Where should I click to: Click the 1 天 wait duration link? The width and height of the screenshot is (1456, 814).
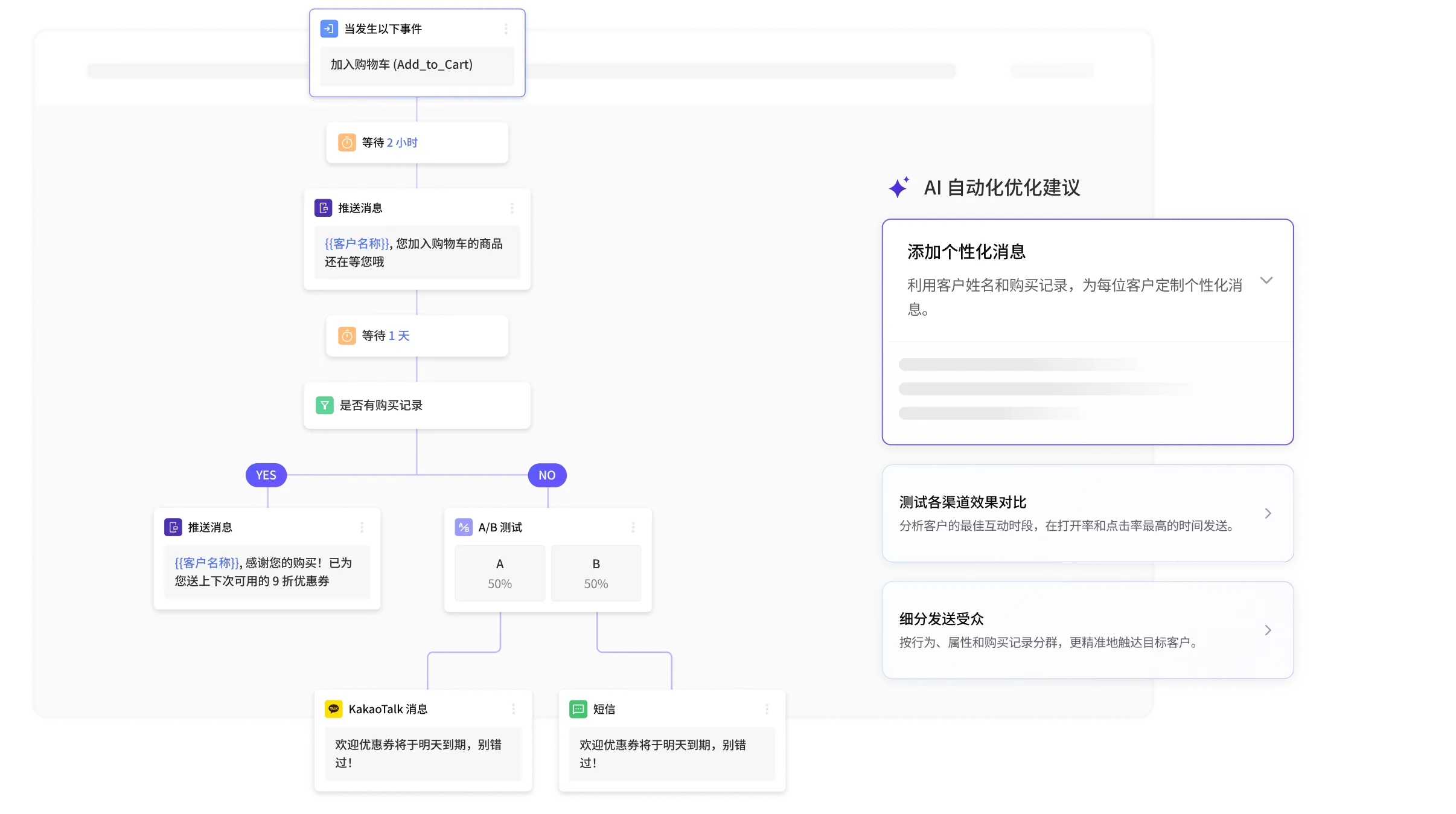(x=399, y=336)
